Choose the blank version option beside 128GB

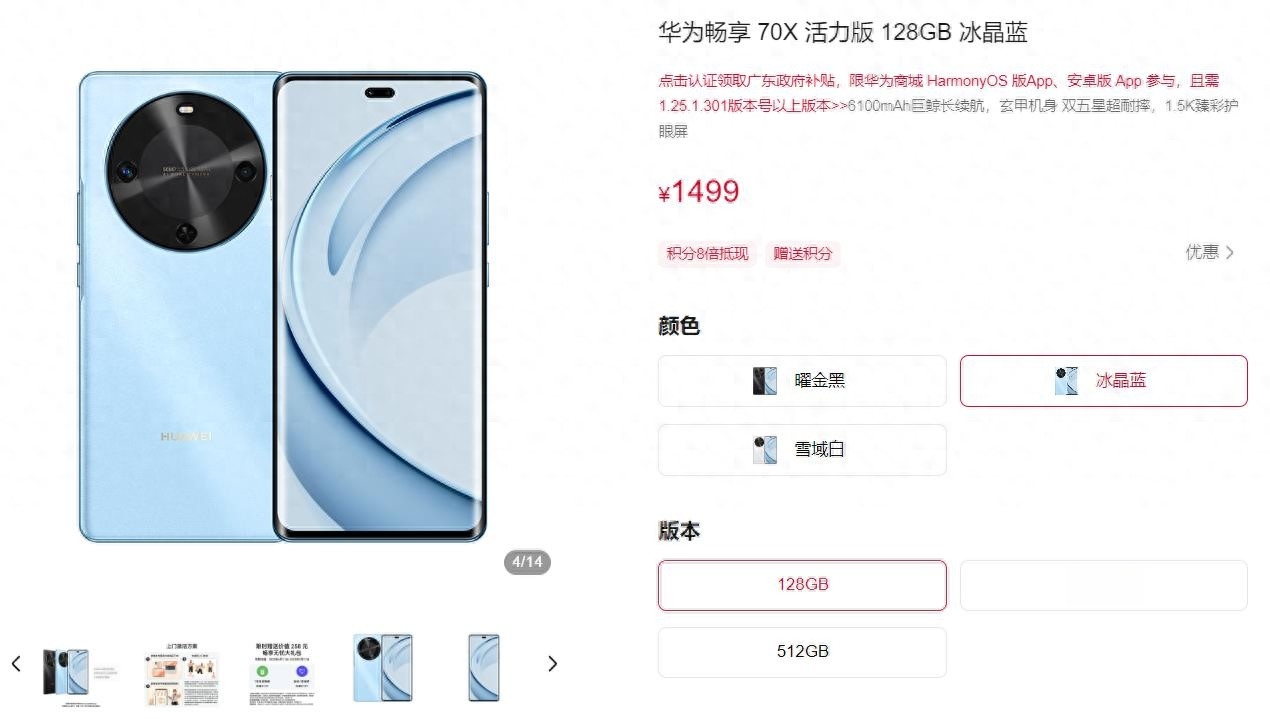[1104, 585]
